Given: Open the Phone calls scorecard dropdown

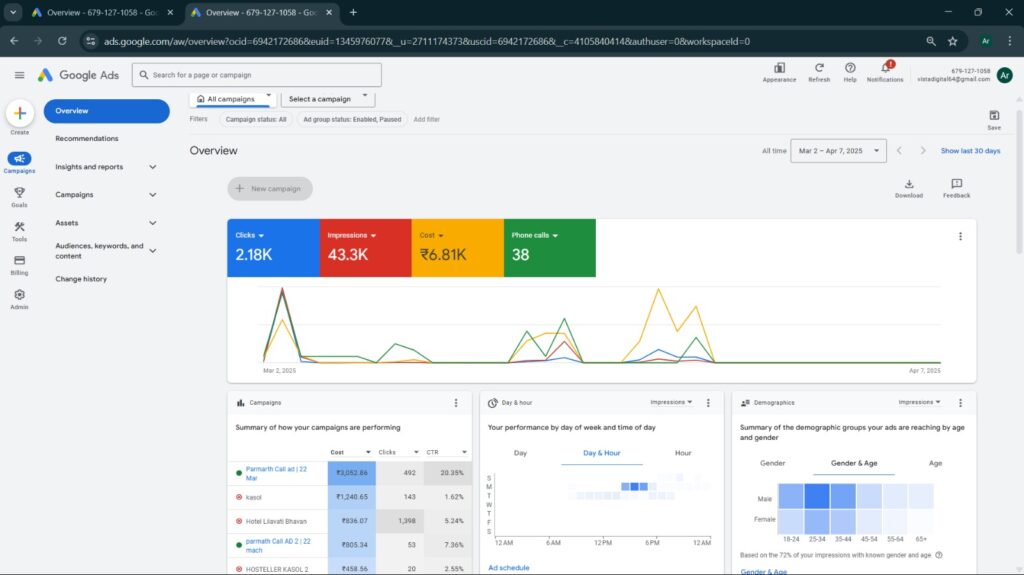Looking at the screenshot, I should pos(534,235).
